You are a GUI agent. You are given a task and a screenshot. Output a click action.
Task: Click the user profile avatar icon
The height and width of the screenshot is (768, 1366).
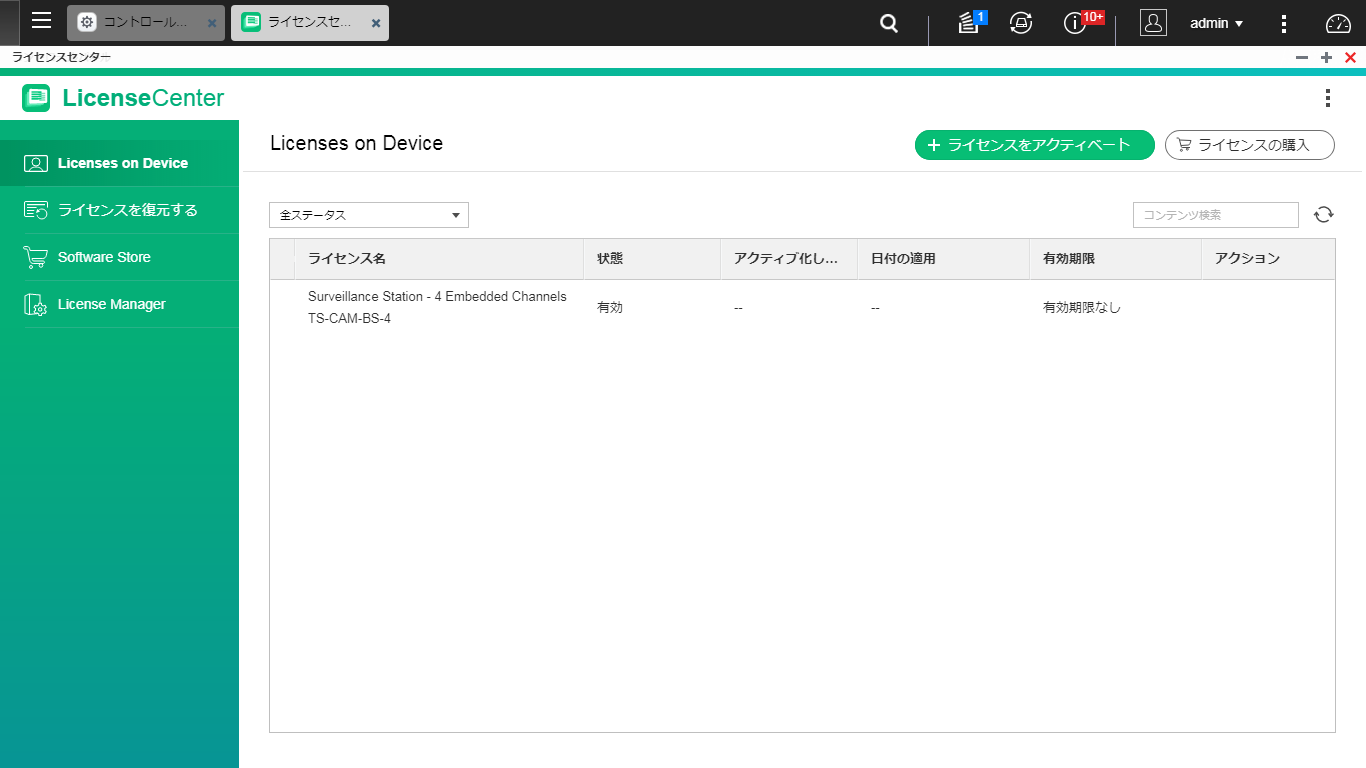[1153, 23]
